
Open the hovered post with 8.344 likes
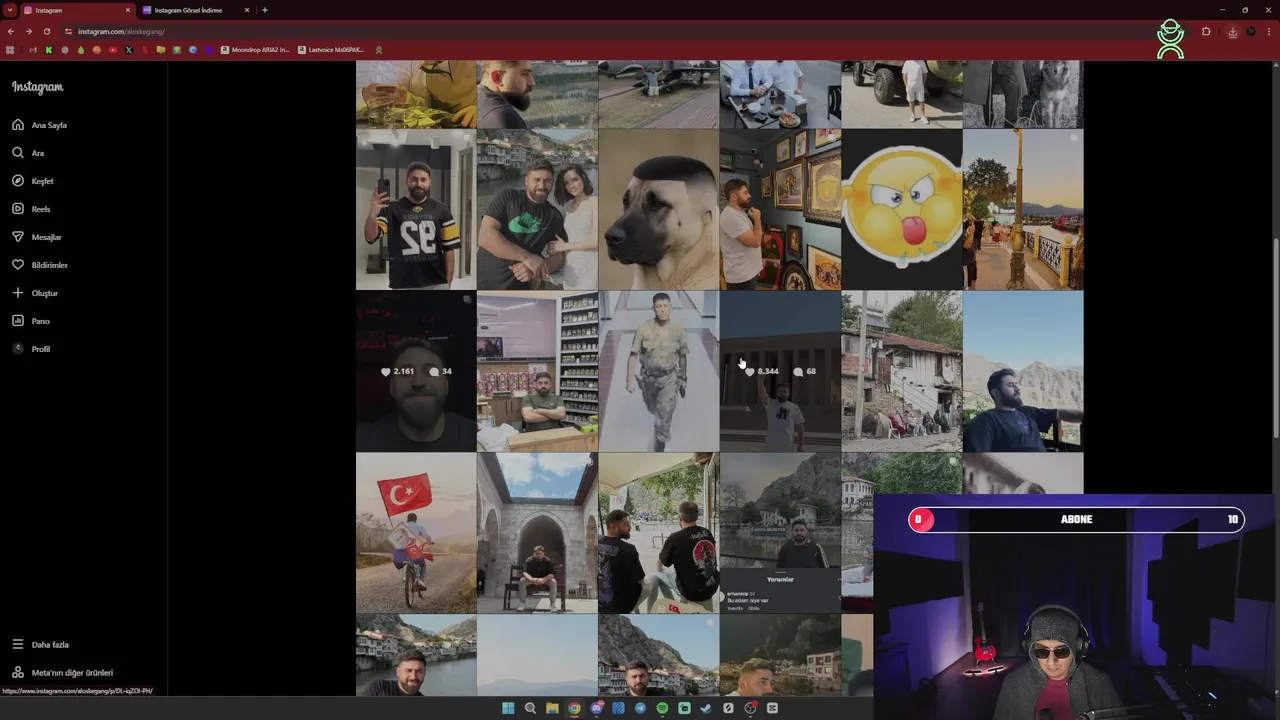coord(780,371)
